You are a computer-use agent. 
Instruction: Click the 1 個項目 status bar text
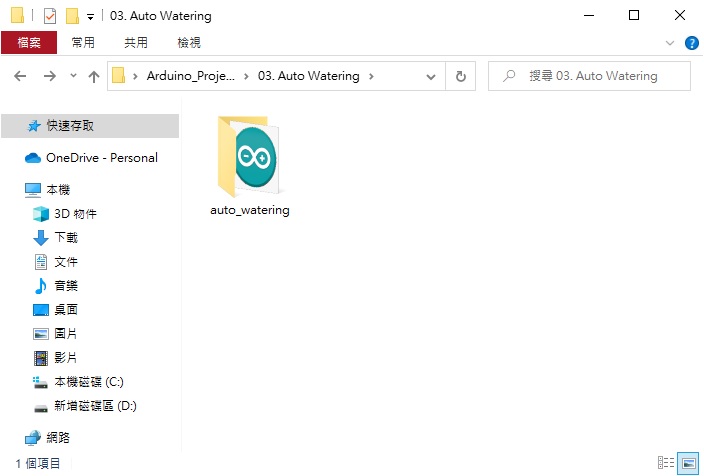pos(38,463)
